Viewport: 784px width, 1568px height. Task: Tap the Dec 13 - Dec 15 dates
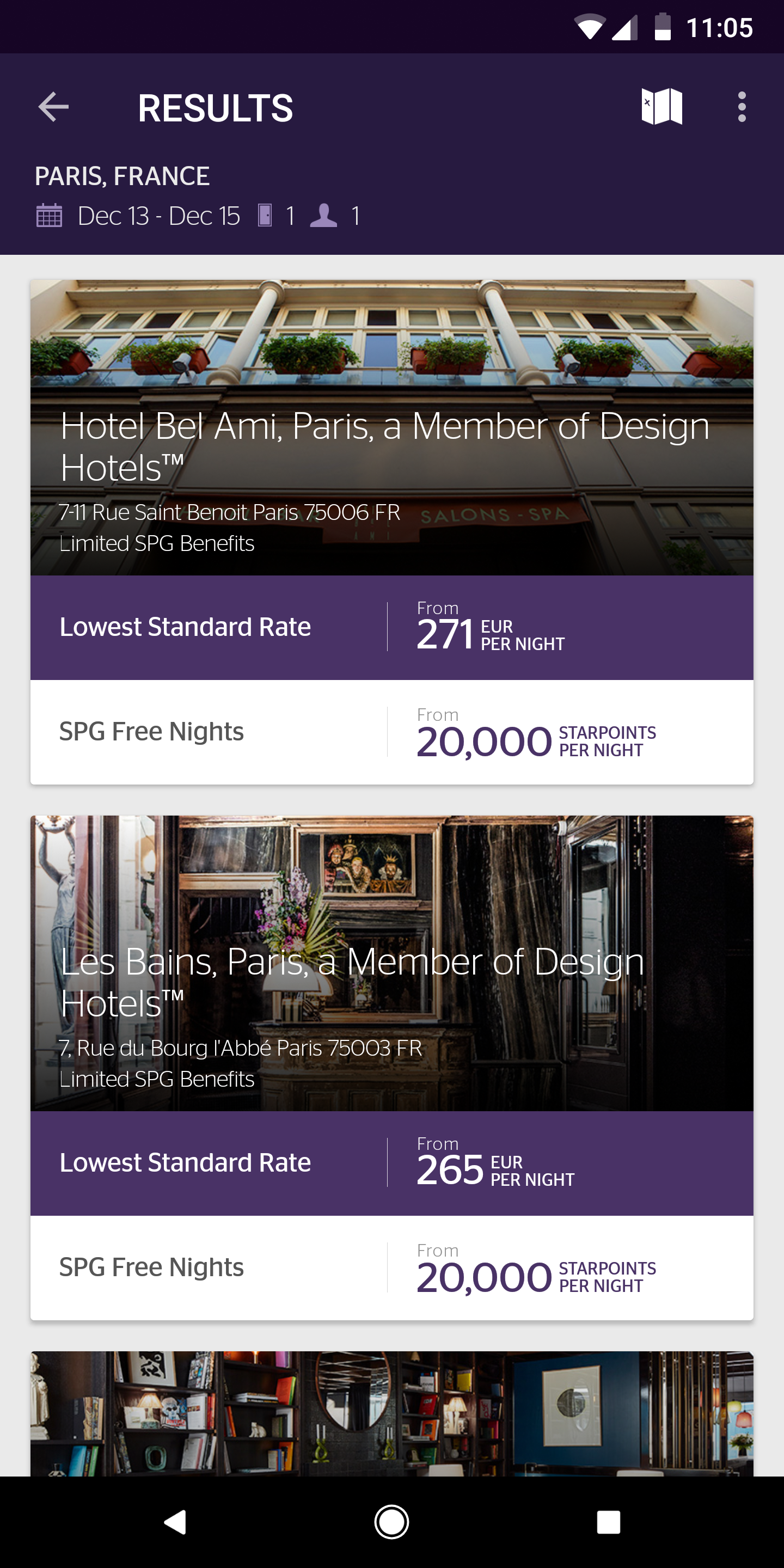(x=159, y=216)
